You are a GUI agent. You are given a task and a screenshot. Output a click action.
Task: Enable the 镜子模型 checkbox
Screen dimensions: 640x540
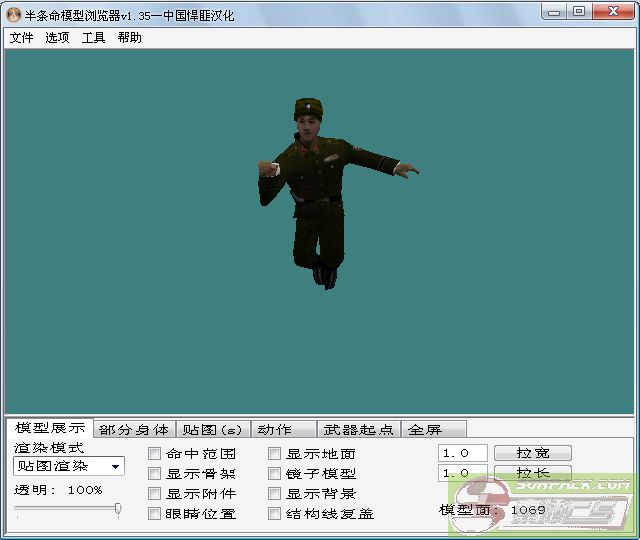pos(275,474)
